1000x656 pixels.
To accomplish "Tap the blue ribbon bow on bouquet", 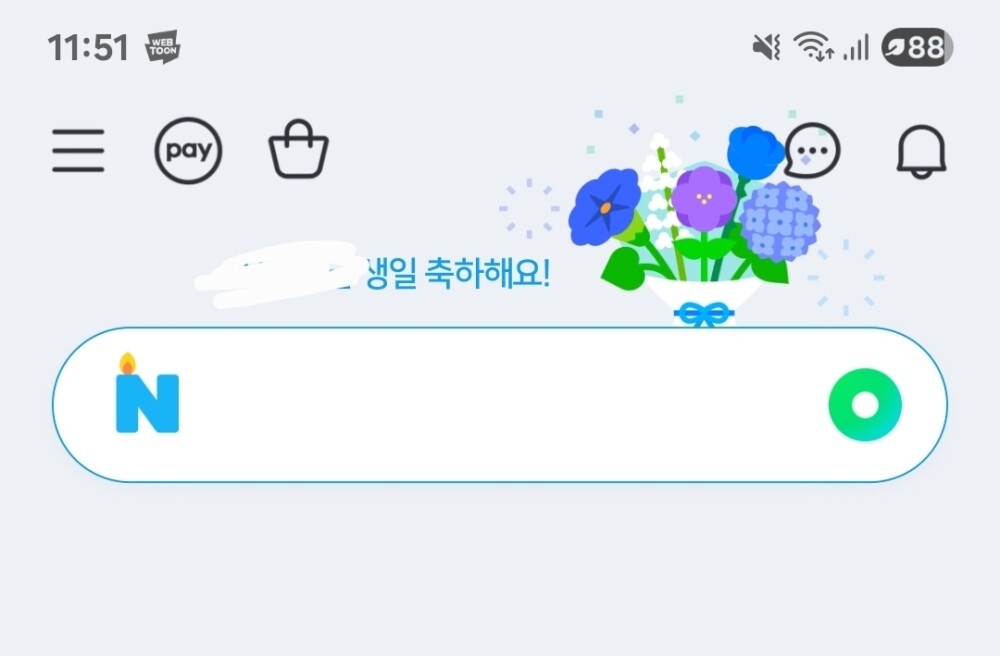I will tap(703, 314).
